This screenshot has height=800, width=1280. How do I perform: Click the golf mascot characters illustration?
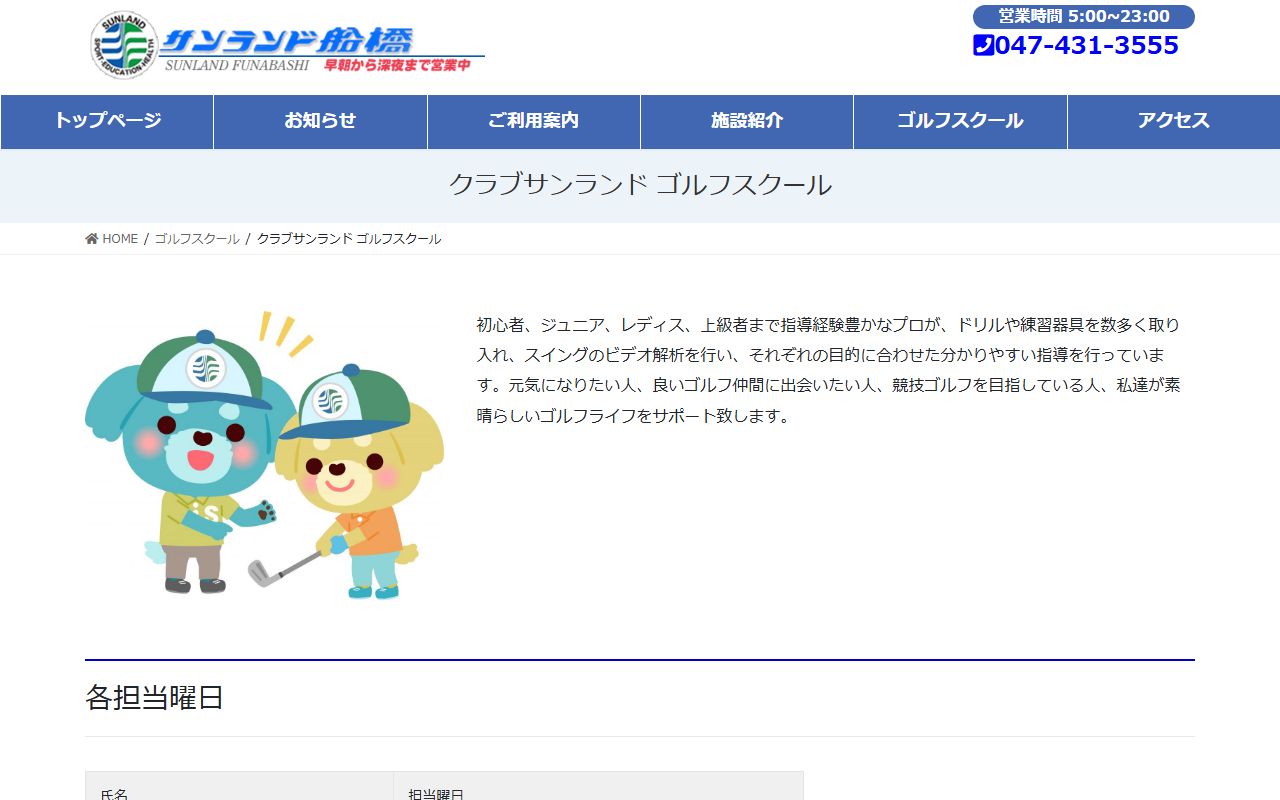264,455
